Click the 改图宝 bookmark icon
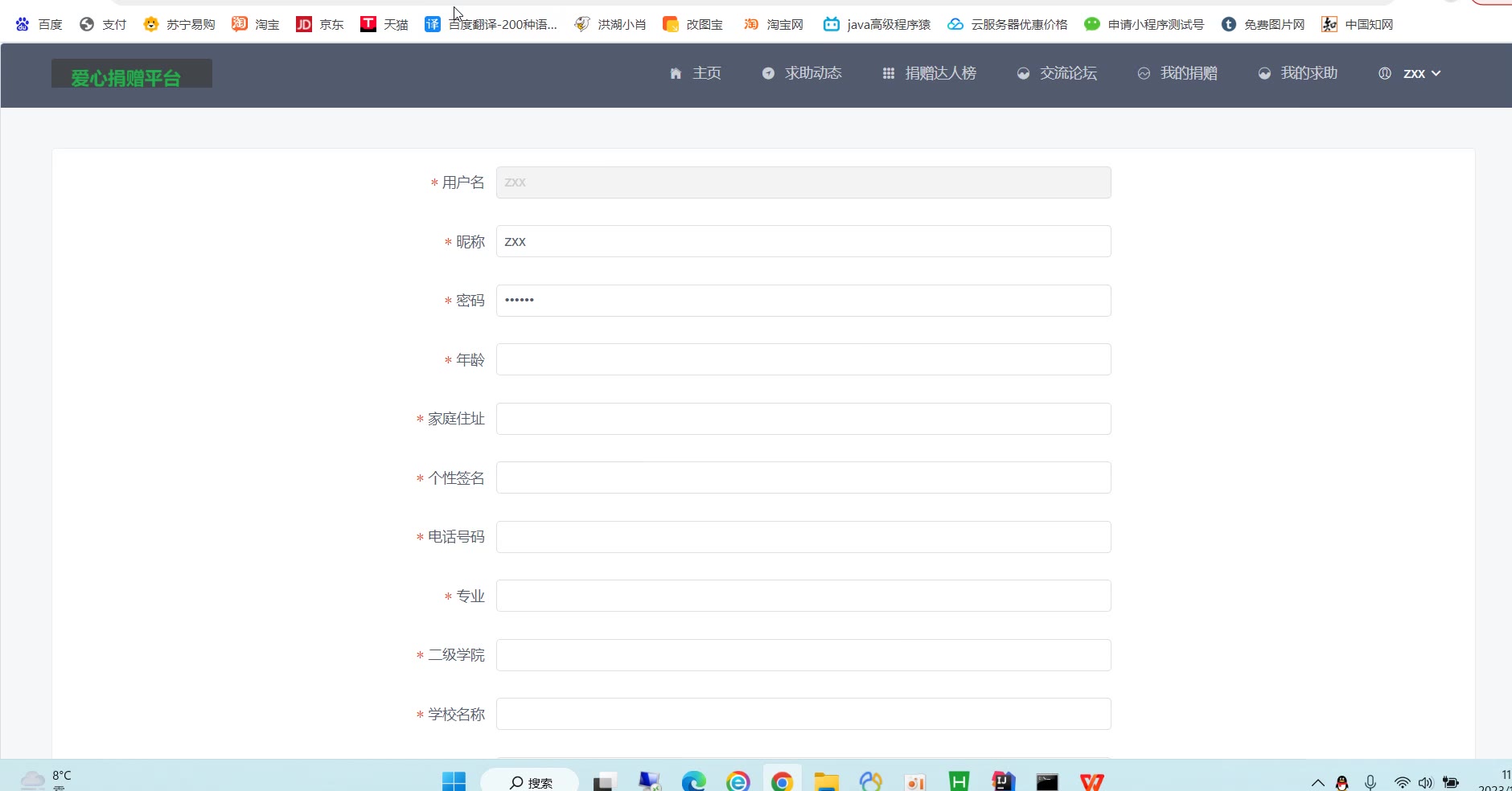Image resolution: width=1512 pixels, height=791 pixels. pyautogui.click(x=671, y=24)
